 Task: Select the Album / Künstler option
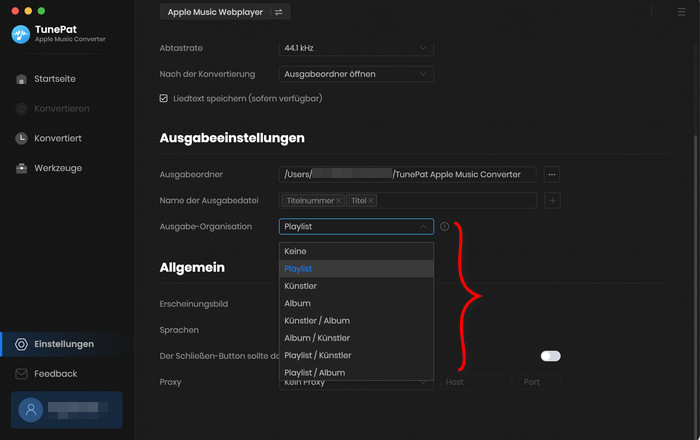pyautogui.click(x=356, y=338)
